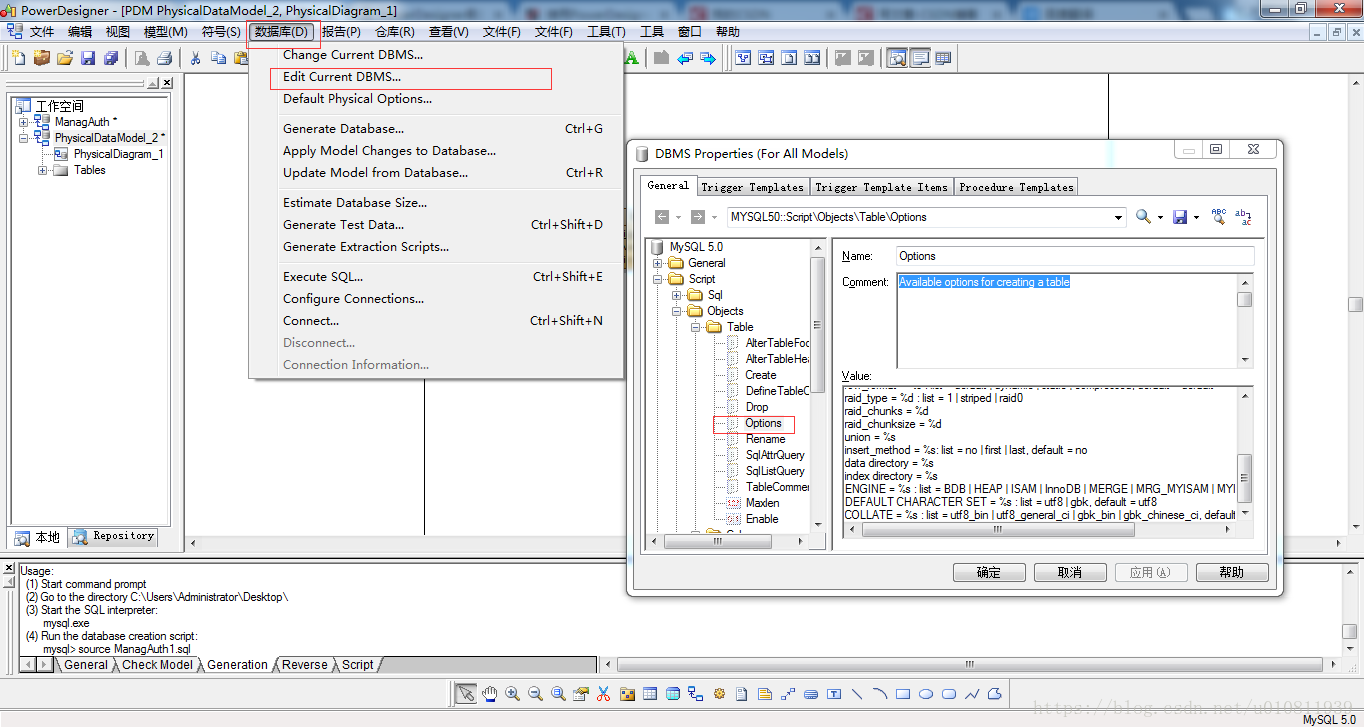The height and width of the screenshot is (728, 1364).
Task: Choose Change Current DBMS menu entry
Action: 353,55
